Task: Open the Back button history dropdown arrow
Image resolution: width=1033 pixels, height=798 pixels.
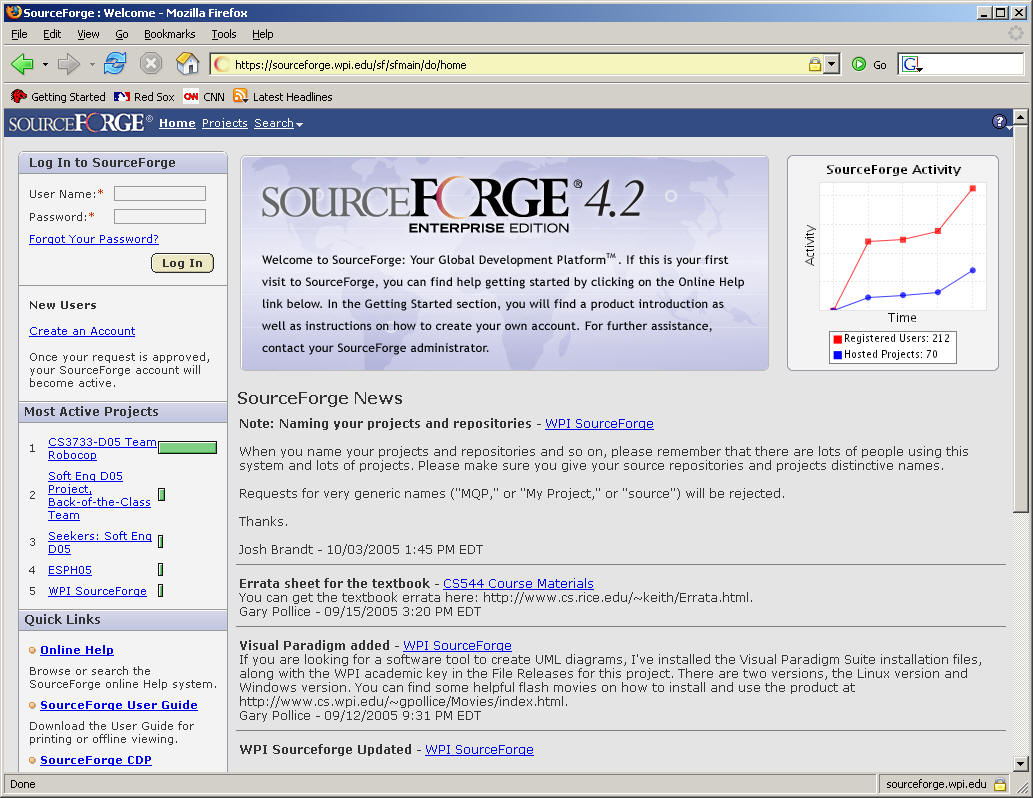Action: (x=45, y=65)
